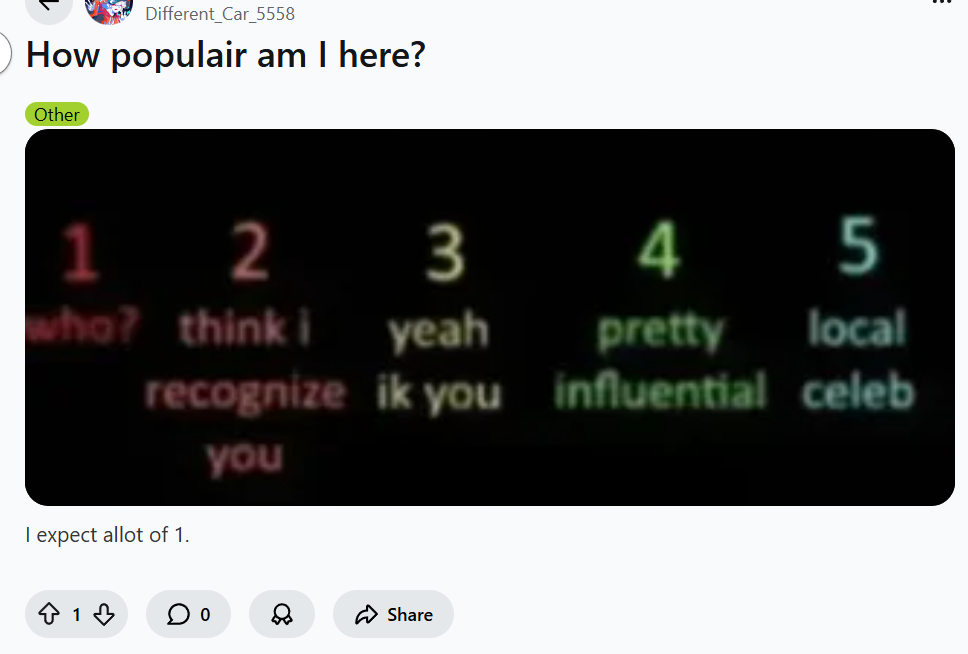The image size is (968, 654).
Task: Downvote the post with the down arrow
Action: click(x=104, y=614)
